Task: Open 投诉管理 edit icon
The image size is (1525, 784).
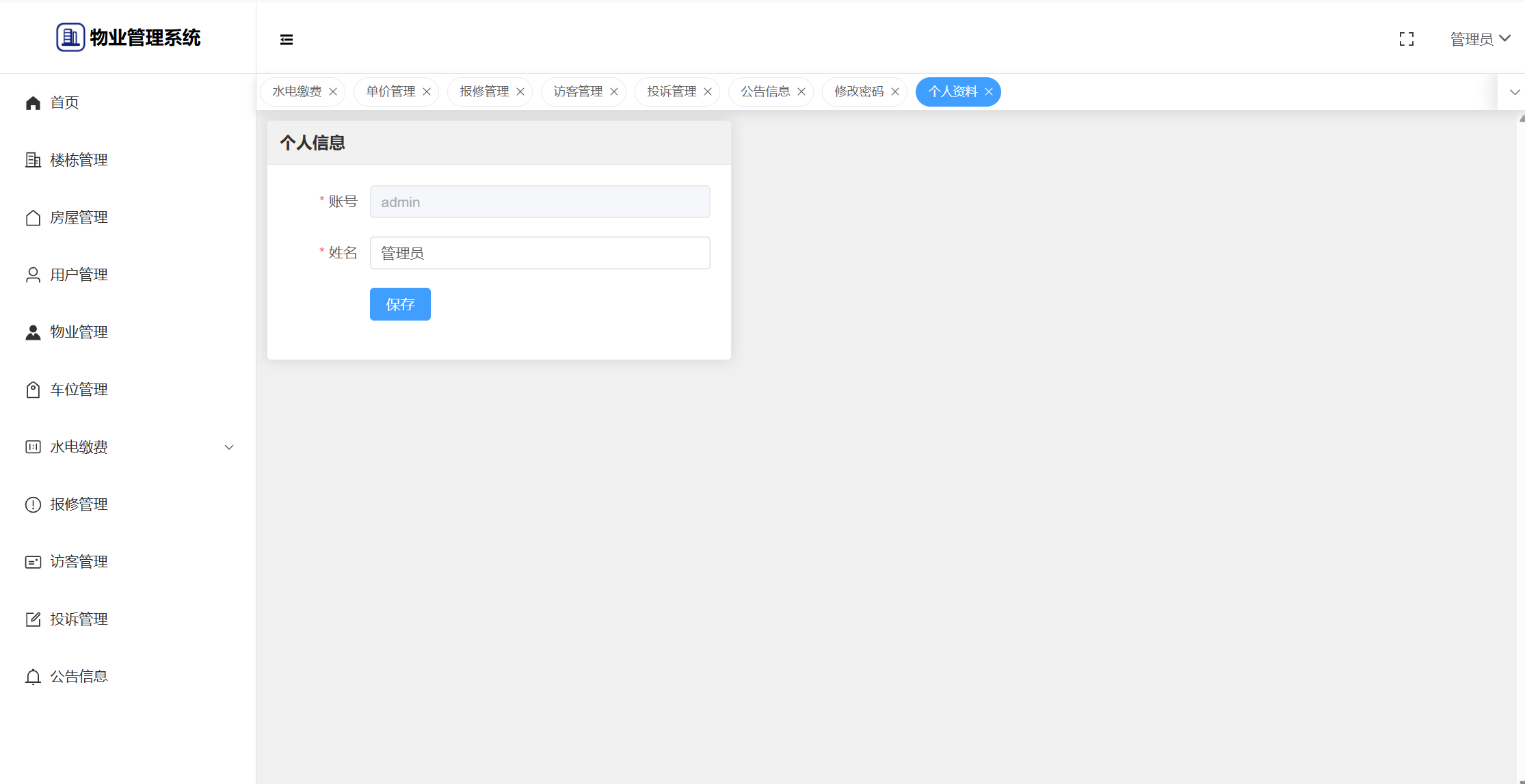Action: point(33,619)
